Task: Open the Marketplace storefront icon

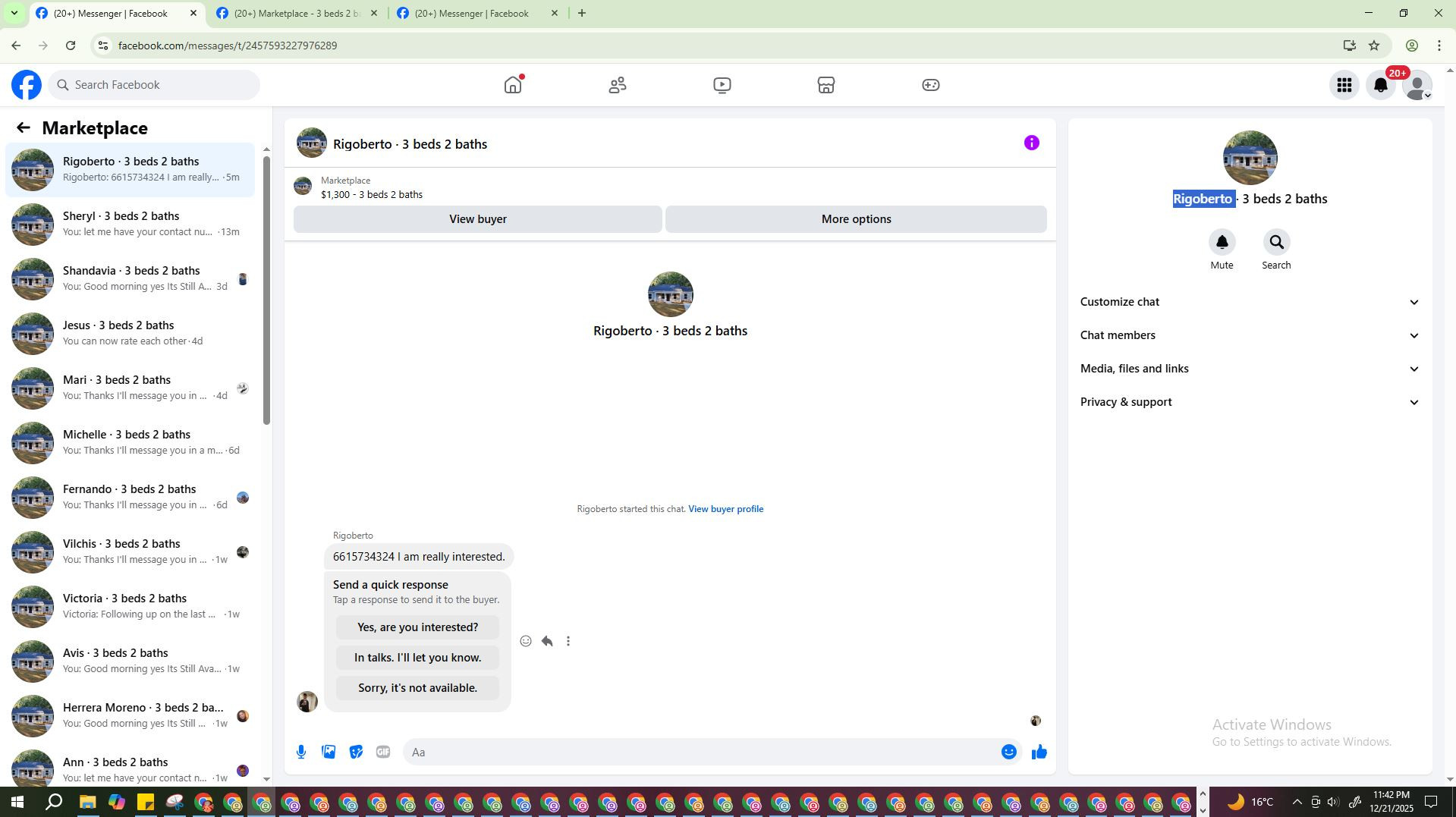Action: pyautogui.click(x=826, y=85)
